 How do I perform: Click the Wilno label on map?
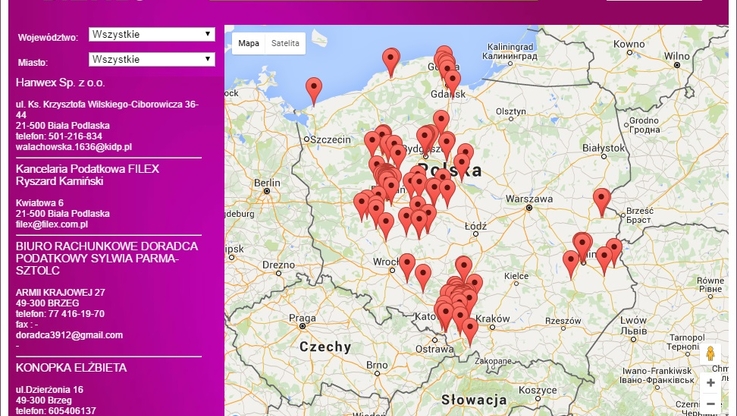point(677,56)
